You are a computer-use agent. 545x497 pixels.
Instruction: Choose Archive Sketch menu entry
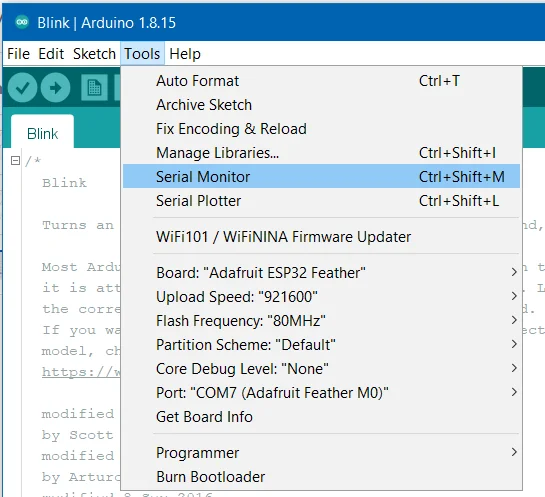[x=322, y=105]
